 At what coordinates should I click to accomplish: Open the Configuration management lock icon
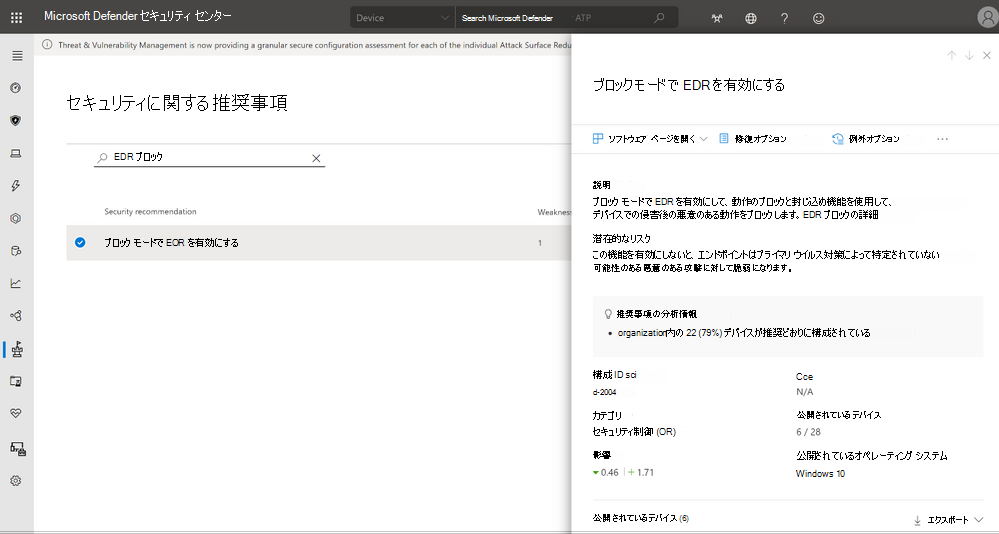17,449
